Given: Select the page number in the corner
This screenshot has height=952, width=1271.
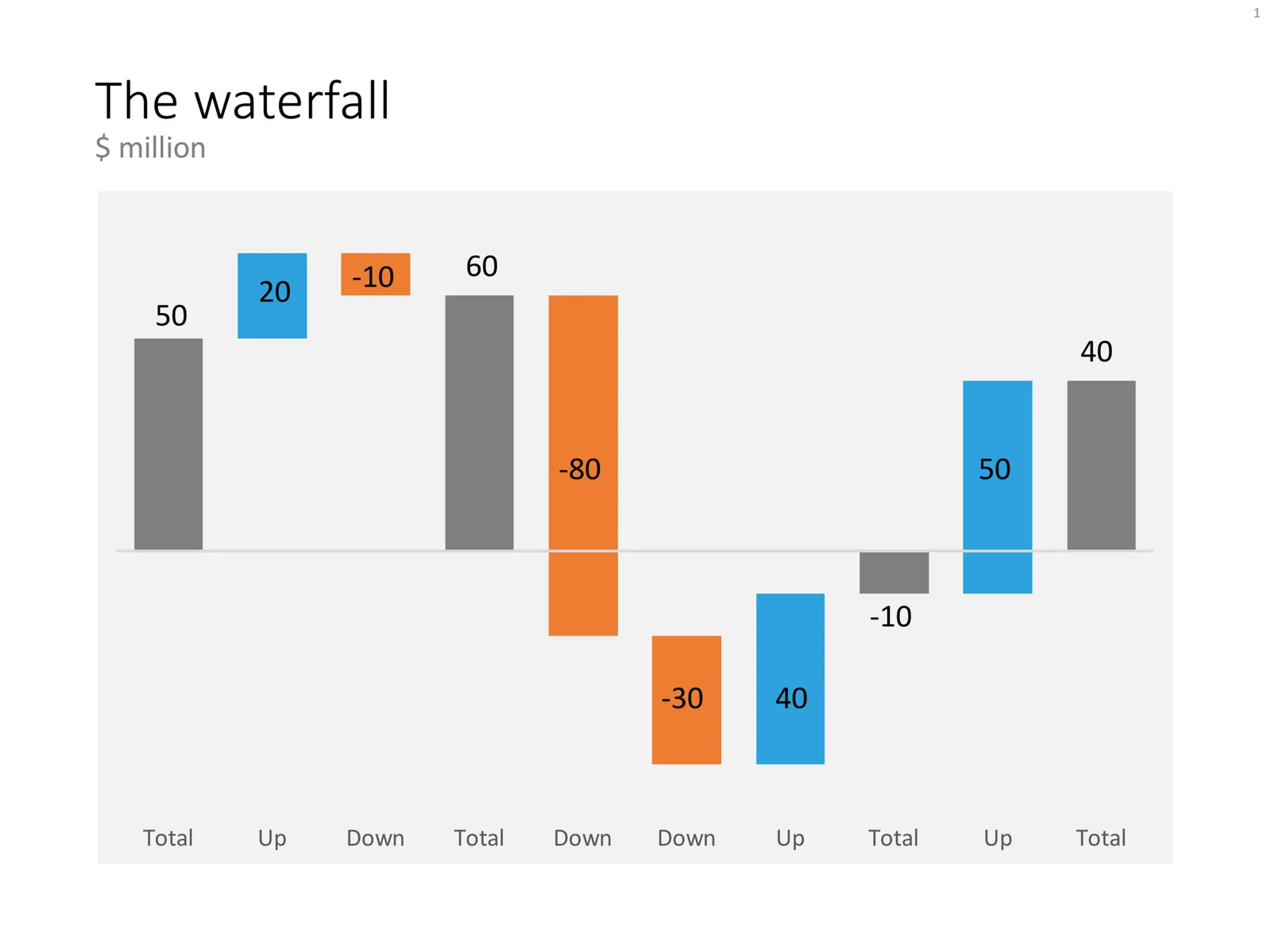Looking at the screenshot, I should click(x=1257, y=13).
